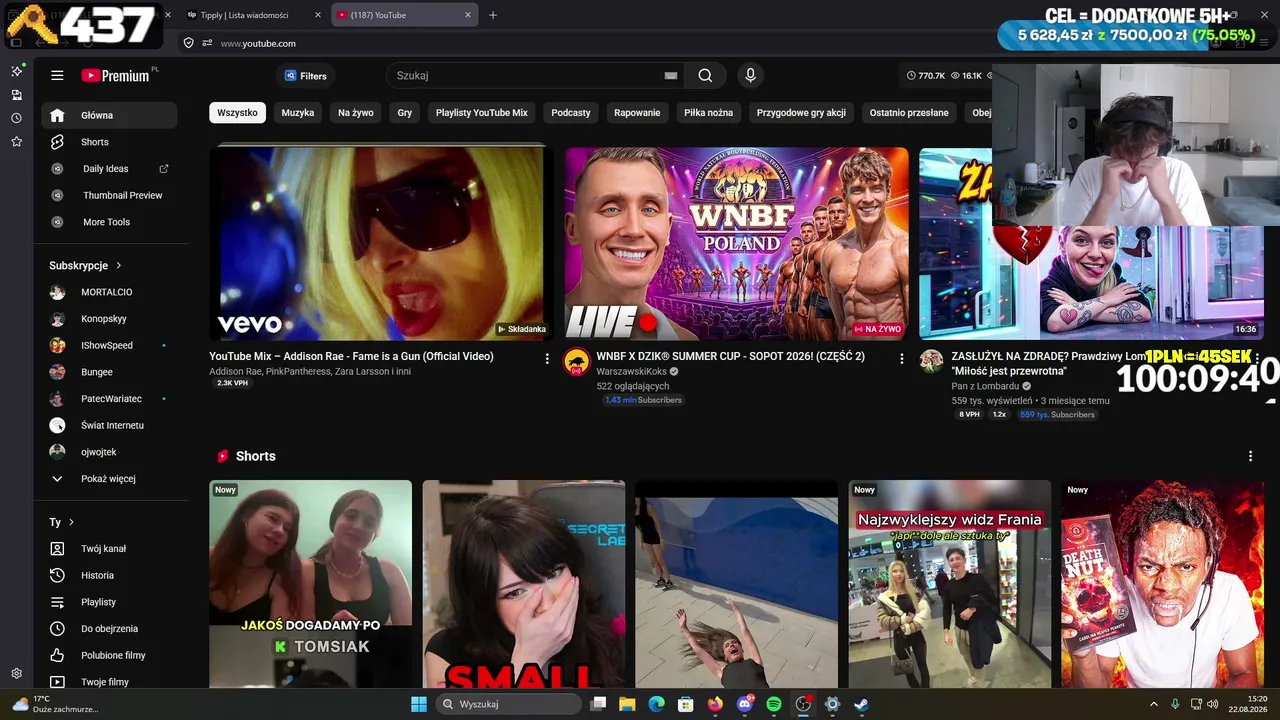This screenshot has height=720, width=1280.
Task: Open the MORTALCIO channel subscription
Action: tap(110, 292)
